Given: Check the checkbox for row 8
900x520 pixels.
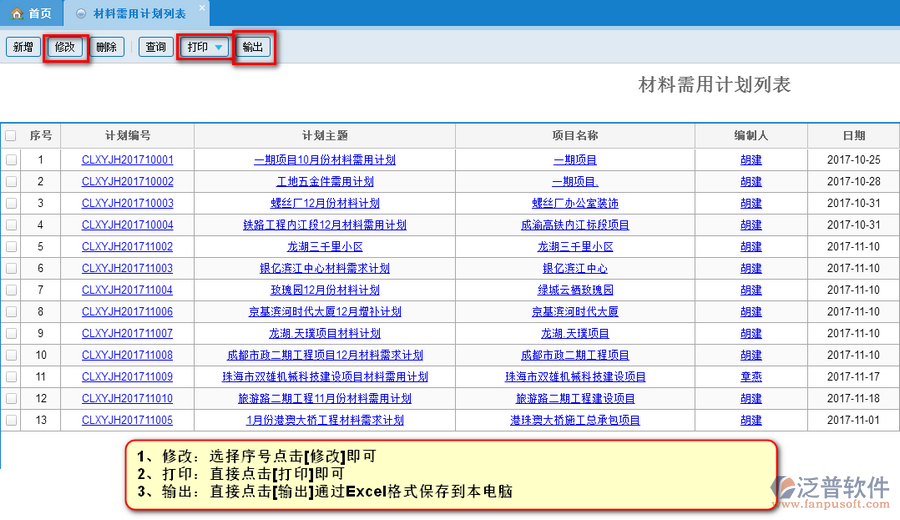Looking at the screenshot, I should 11,312.
